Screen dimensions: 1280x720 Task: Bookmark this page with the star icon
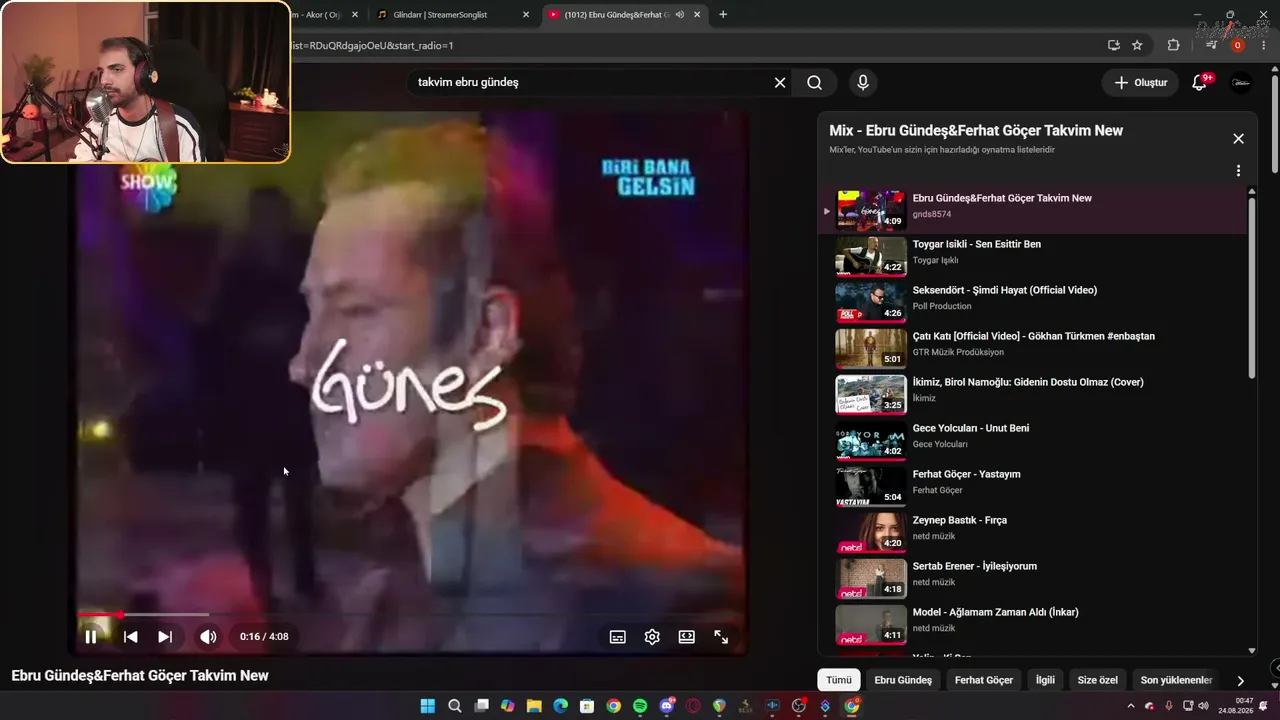1137,45
